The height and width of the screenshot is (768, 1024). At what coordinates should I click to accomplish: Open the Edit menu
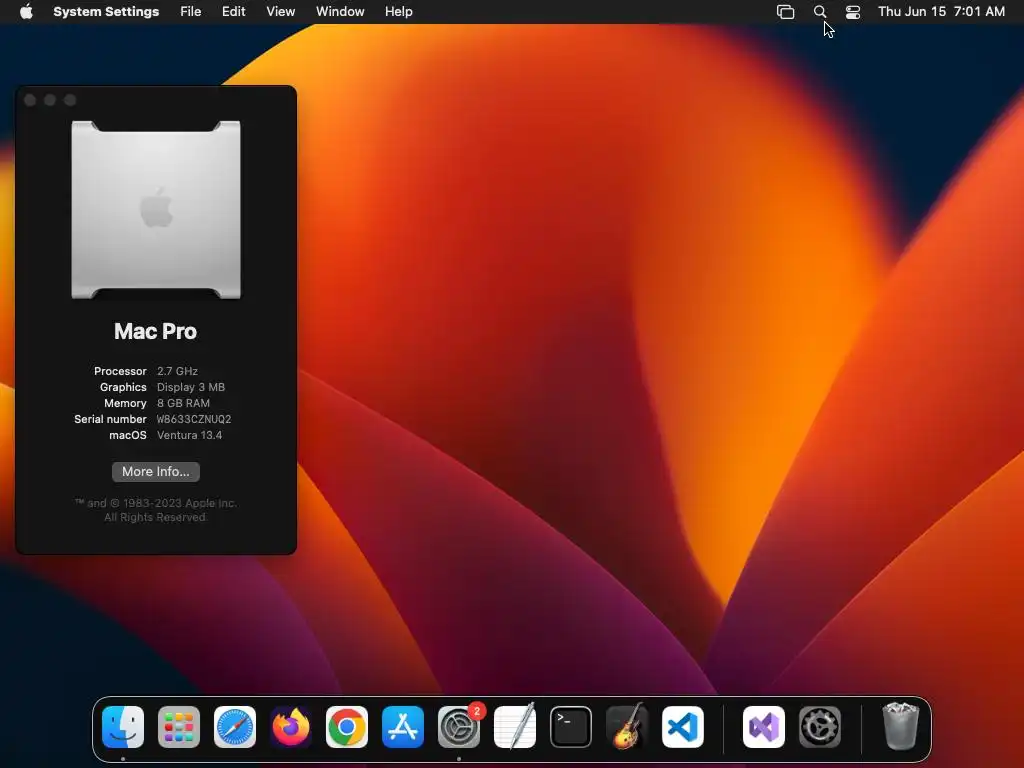point(233,11)
